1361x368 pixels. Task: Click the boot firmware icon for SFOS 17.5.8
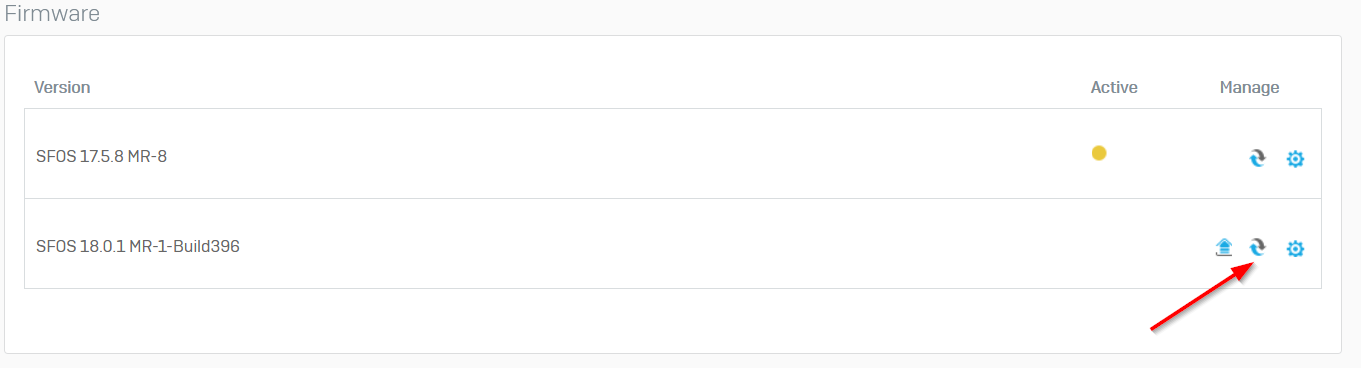pos(1258,158)
